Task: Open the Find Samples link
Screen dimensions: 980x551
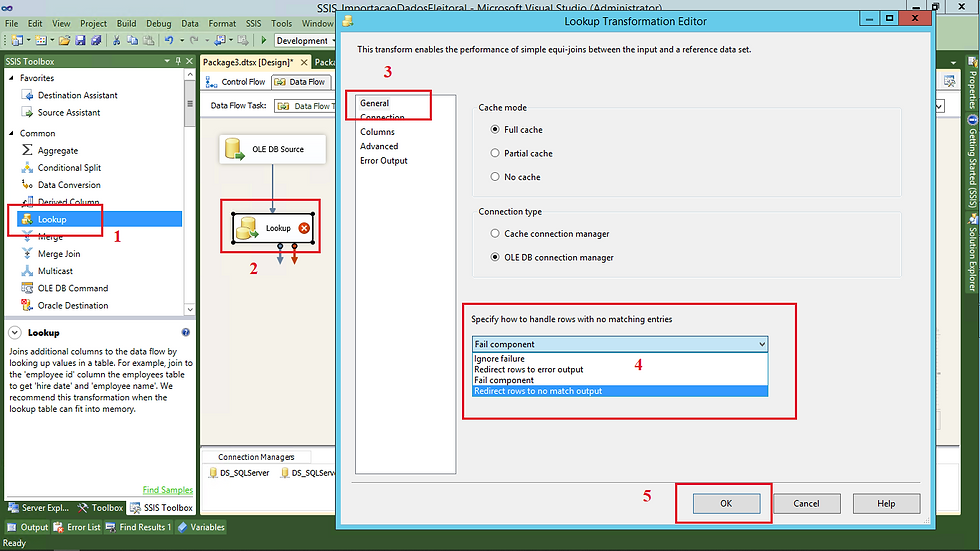Action: pyautogui.click(x=168, y=490)
